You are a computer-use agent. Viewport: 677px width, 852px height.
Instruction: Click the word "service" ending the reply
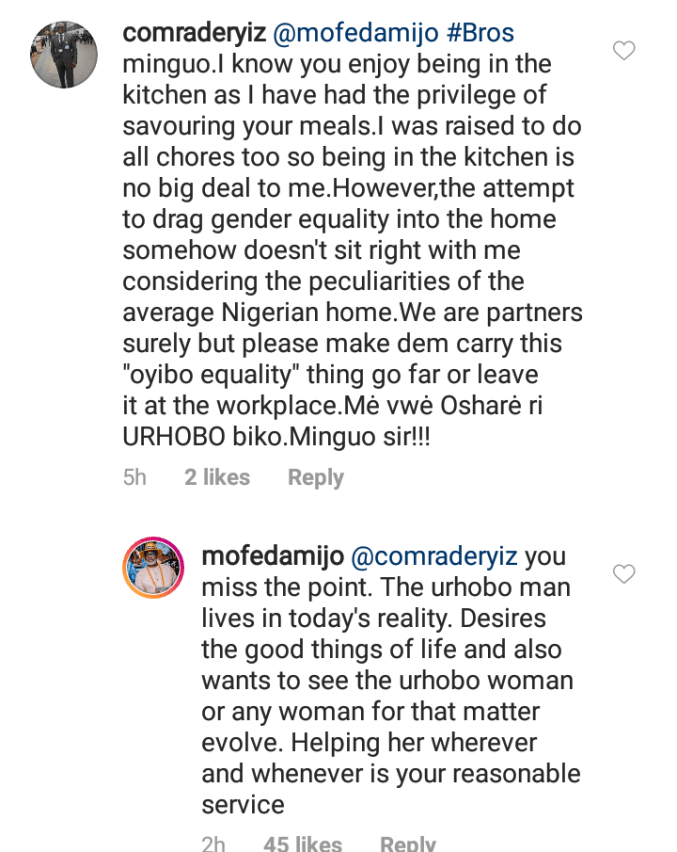pos(243,805)
